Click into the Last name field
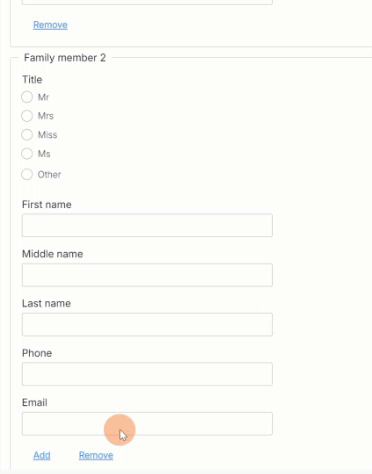 tap(147, 324)
